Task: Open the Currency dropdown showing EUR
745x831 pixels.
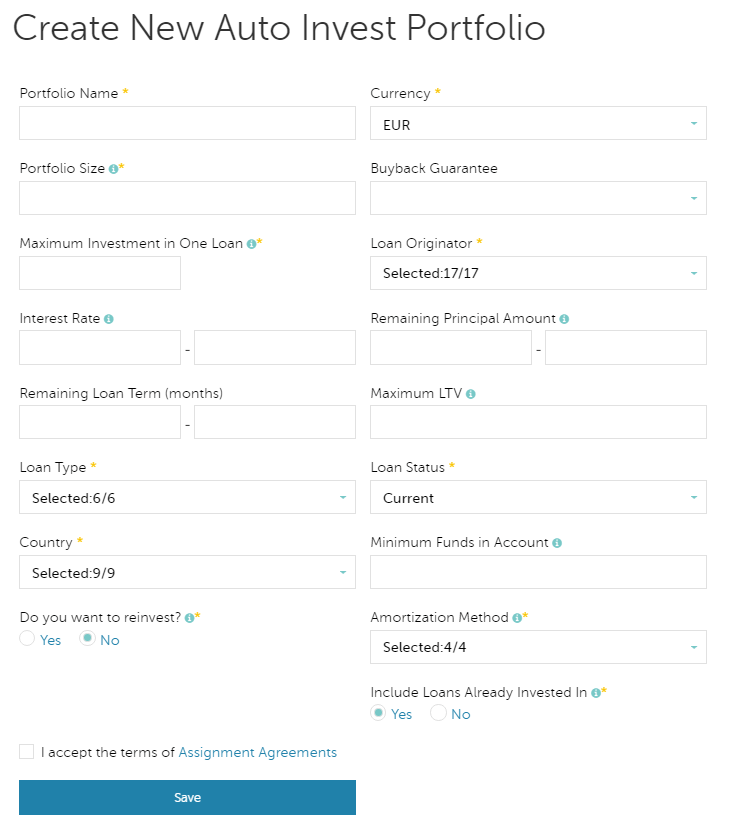Action: click(x=538, y=124)
